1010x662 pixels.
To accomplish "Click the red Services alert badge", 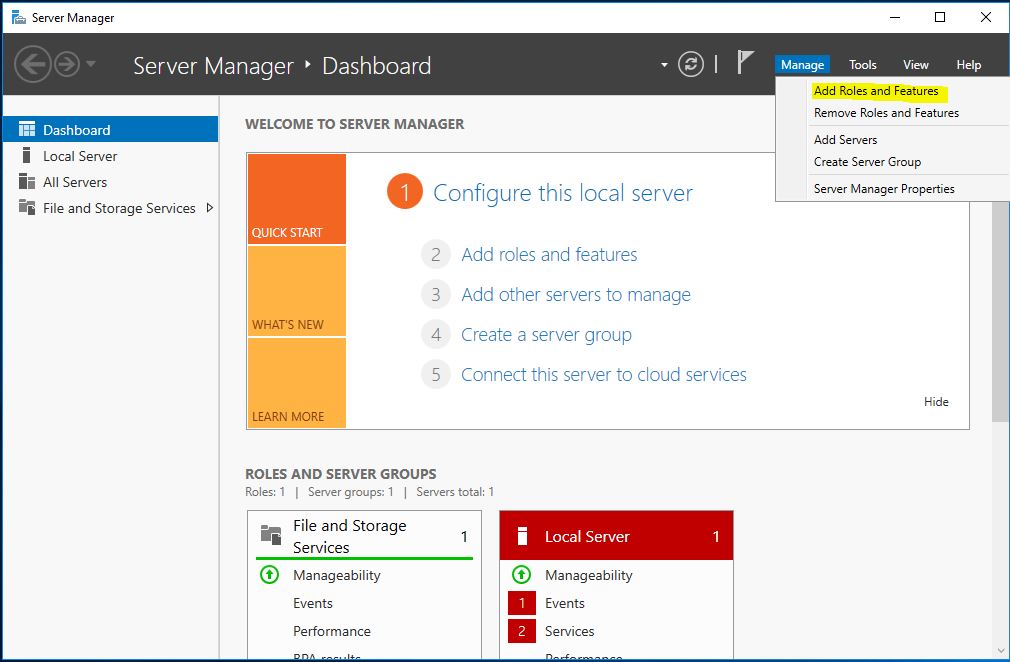I will pos(522,631).
